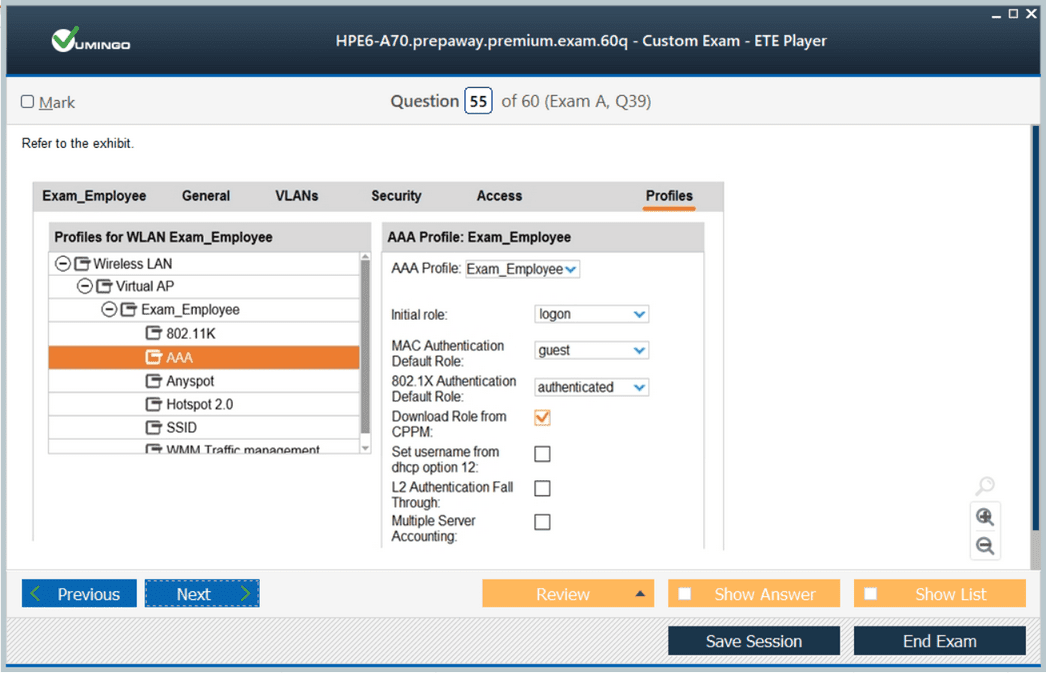Click the profile tree vertical scrollbar
This screenshot has width=1046, height=673.
(365, 350)
